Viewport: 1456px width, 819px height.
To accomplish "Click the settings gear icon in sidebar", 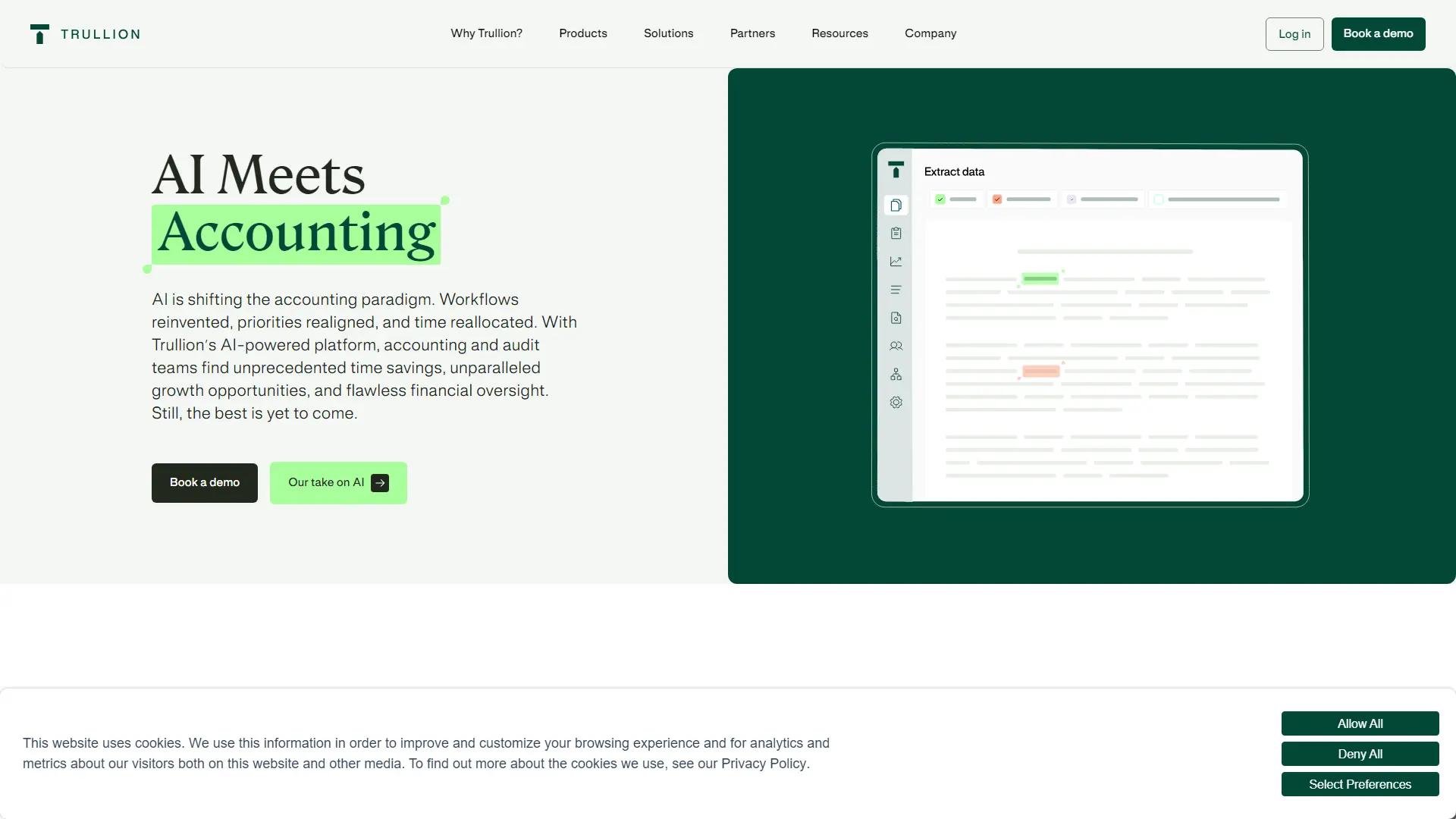I will 896,403.
